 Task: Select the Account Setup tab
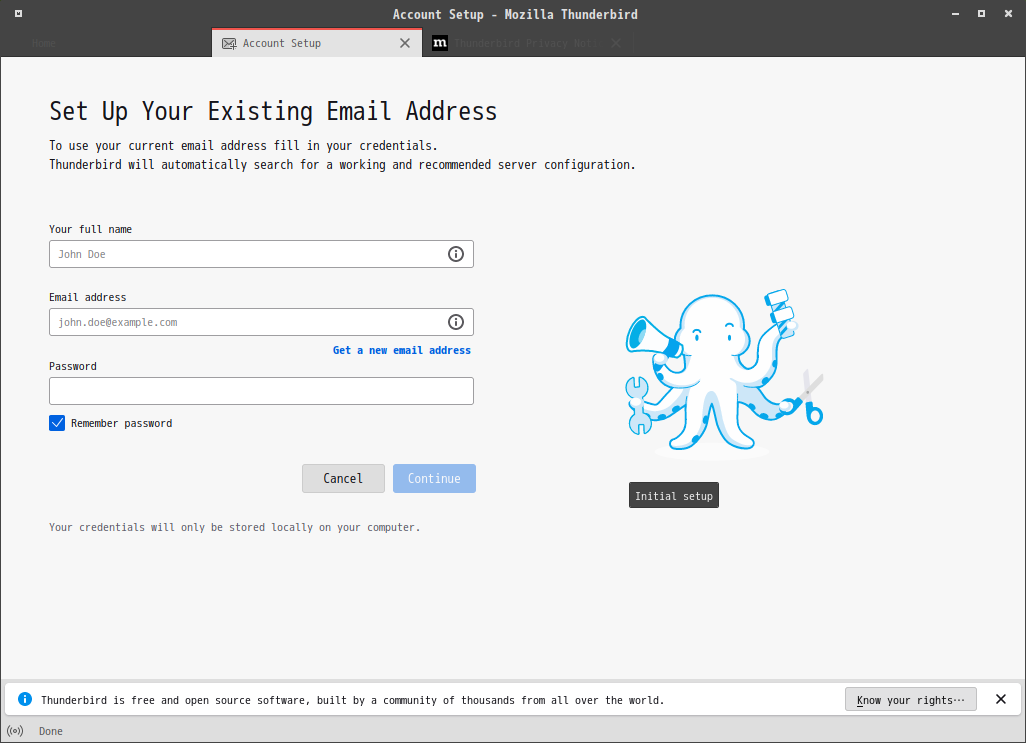pos(317,43)
